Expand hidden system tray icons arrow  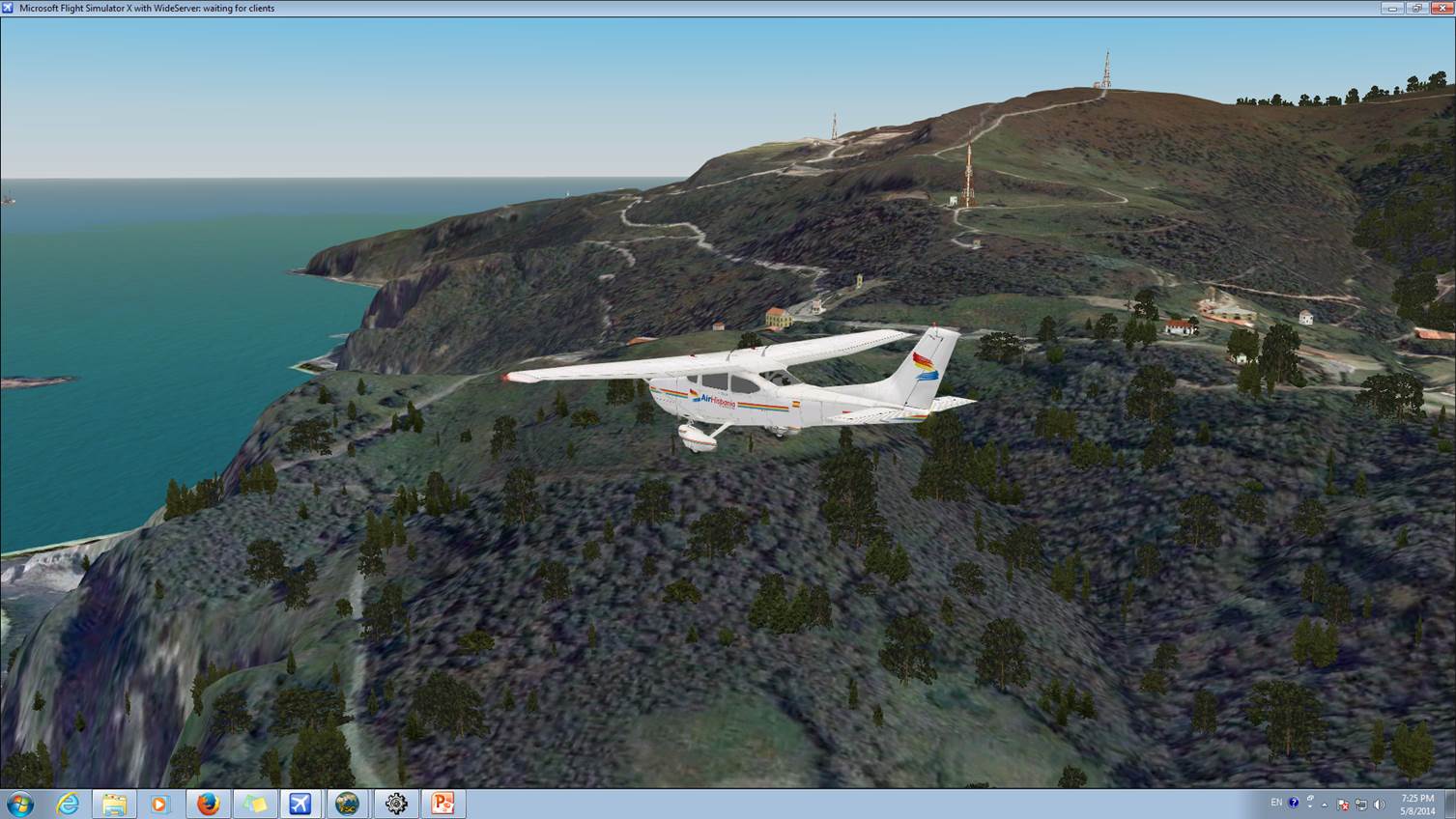[x=1325, y=805]
